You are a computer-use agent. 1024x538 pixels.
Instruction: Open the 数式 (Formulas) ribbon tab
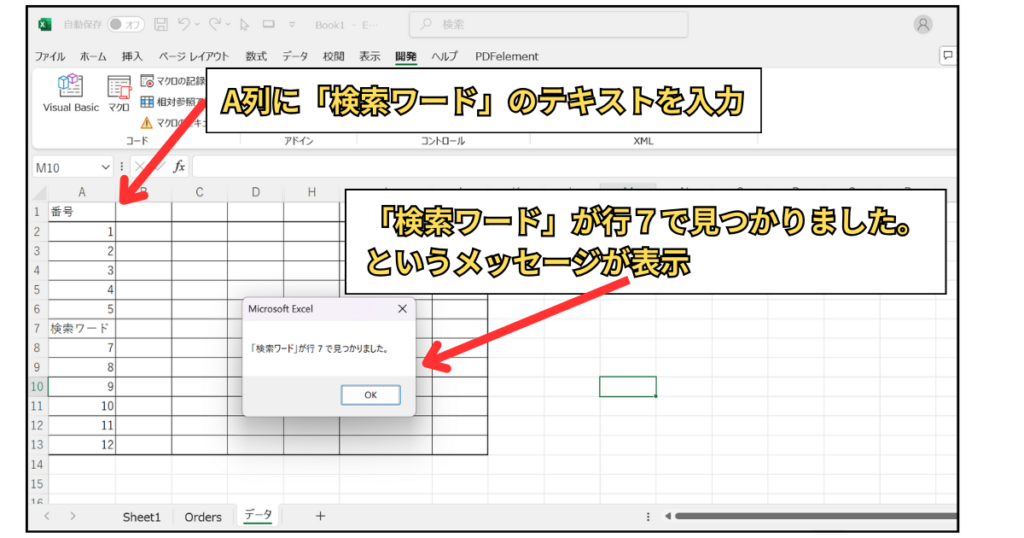point(256,56)
